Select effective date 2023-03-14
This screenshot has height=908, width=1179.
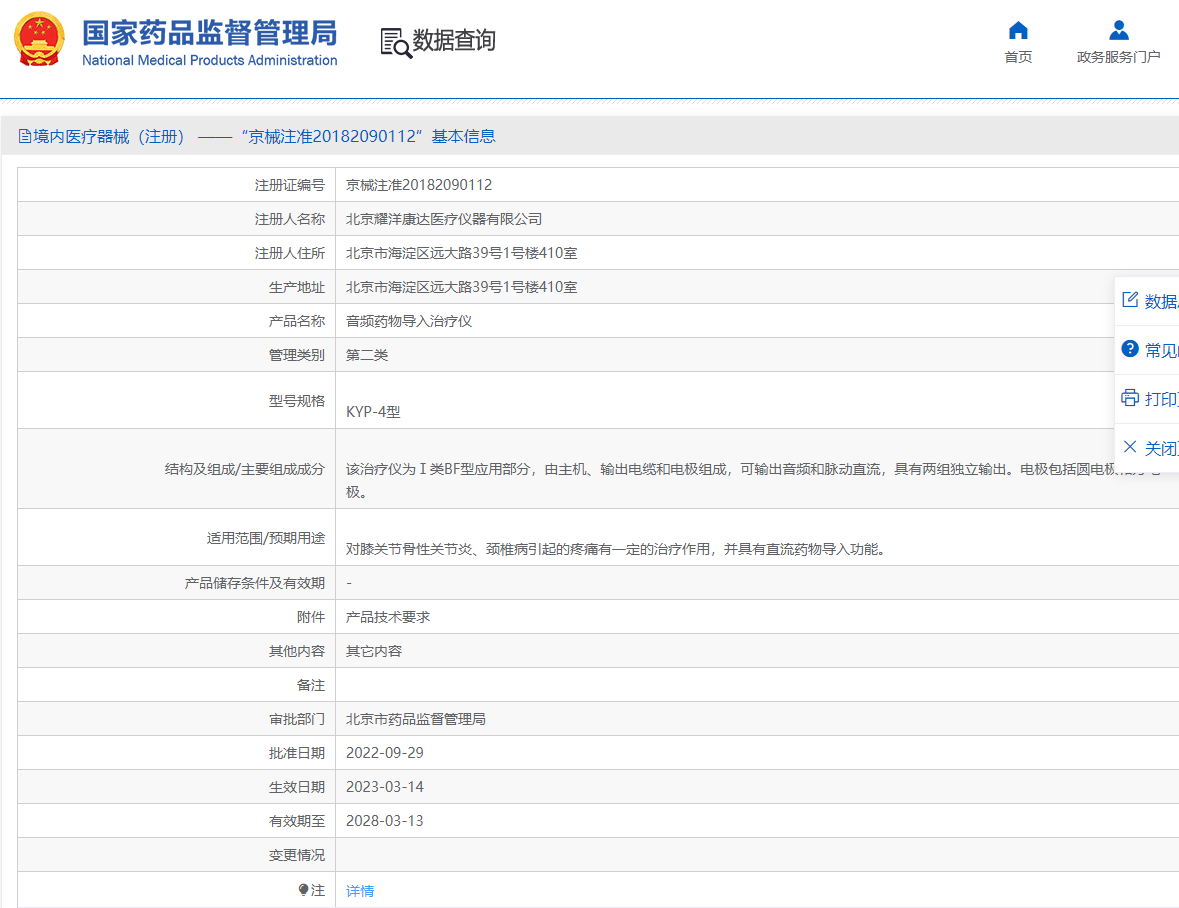point(385,787)
